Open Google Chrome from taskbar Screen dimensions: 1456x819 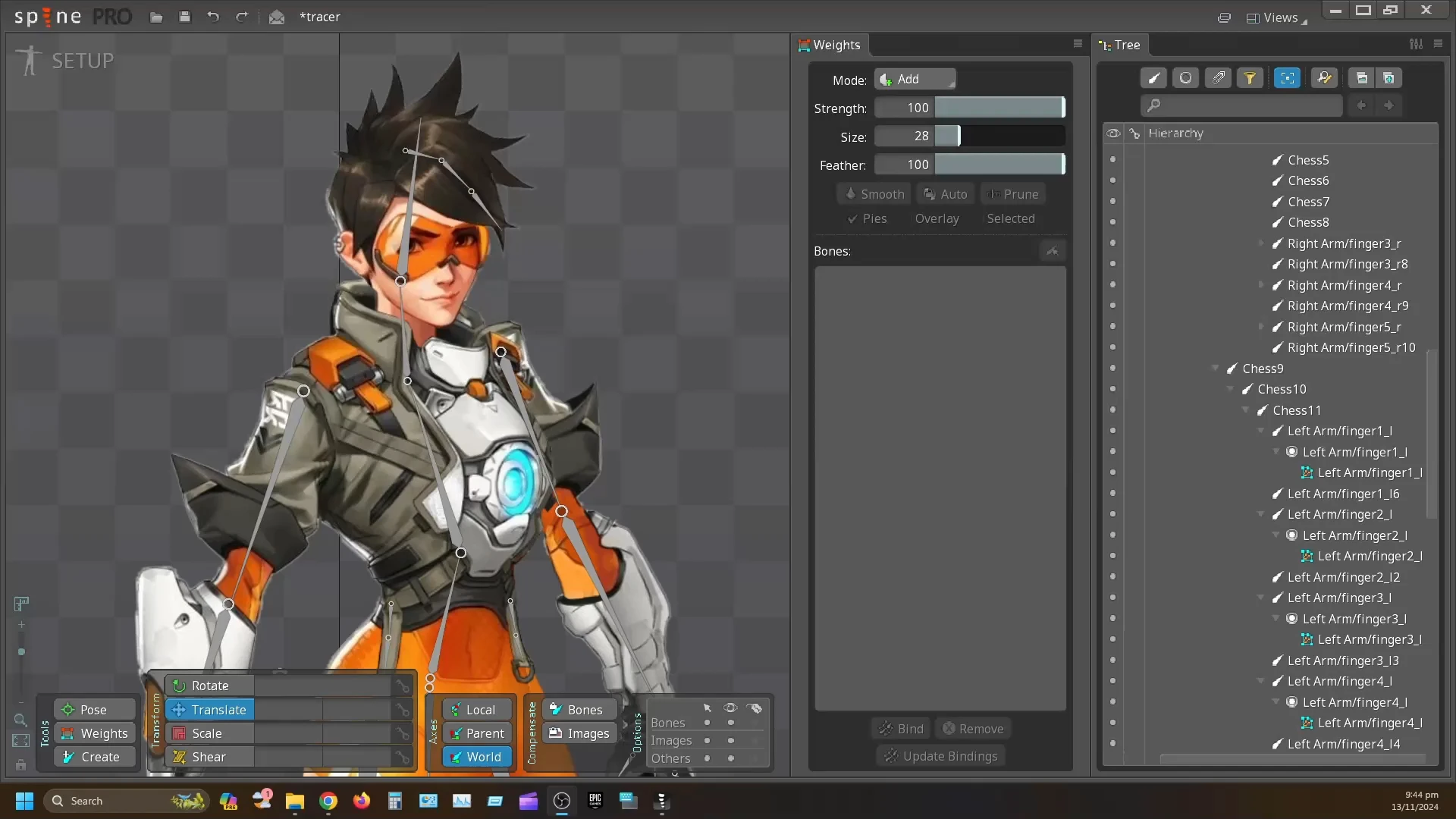328,801
